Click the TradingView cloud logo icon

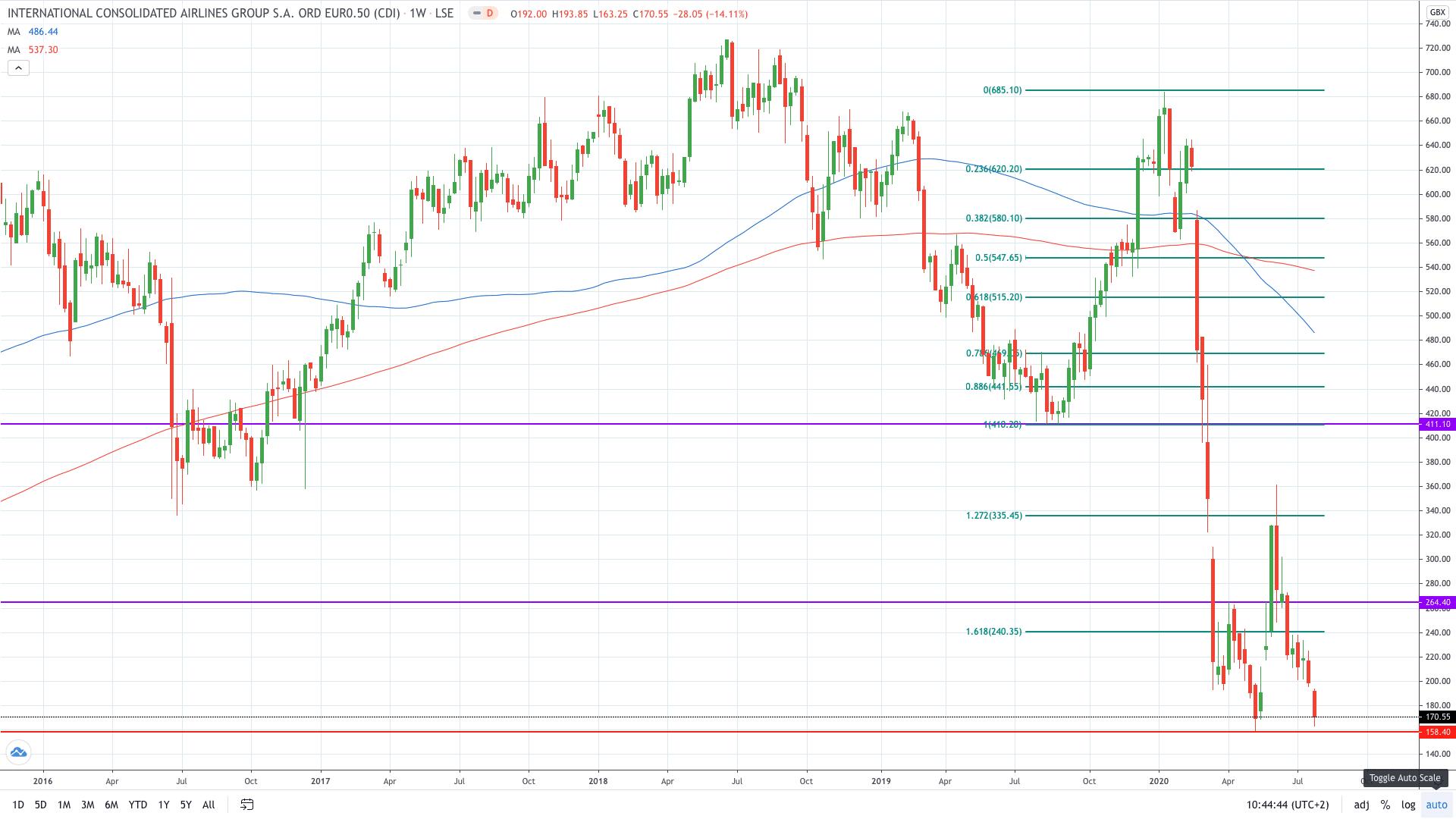[18, 752]
